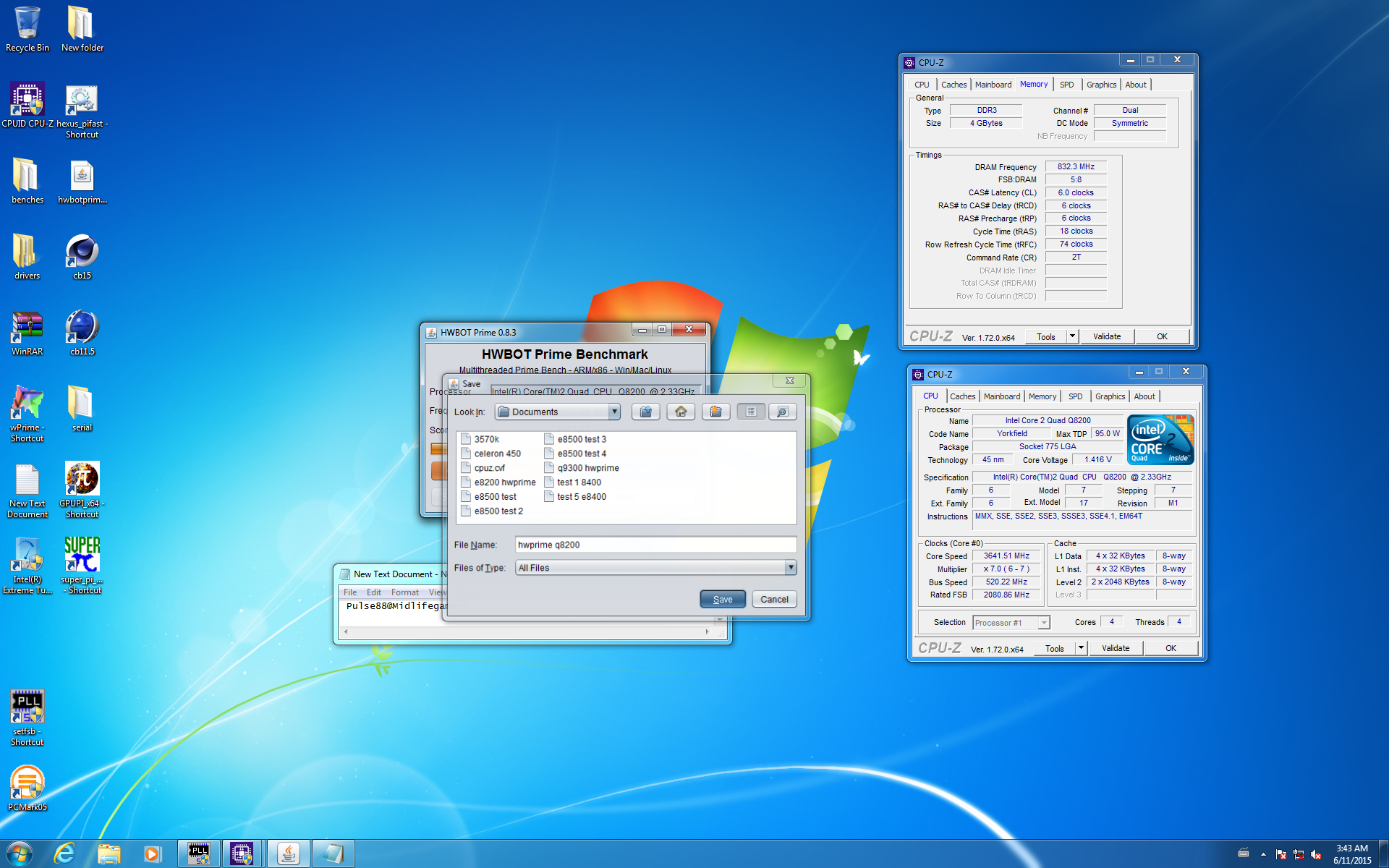Open the About tab in lower CPU-Z window
1389x868 pixels.
(x=1144, y=396)
